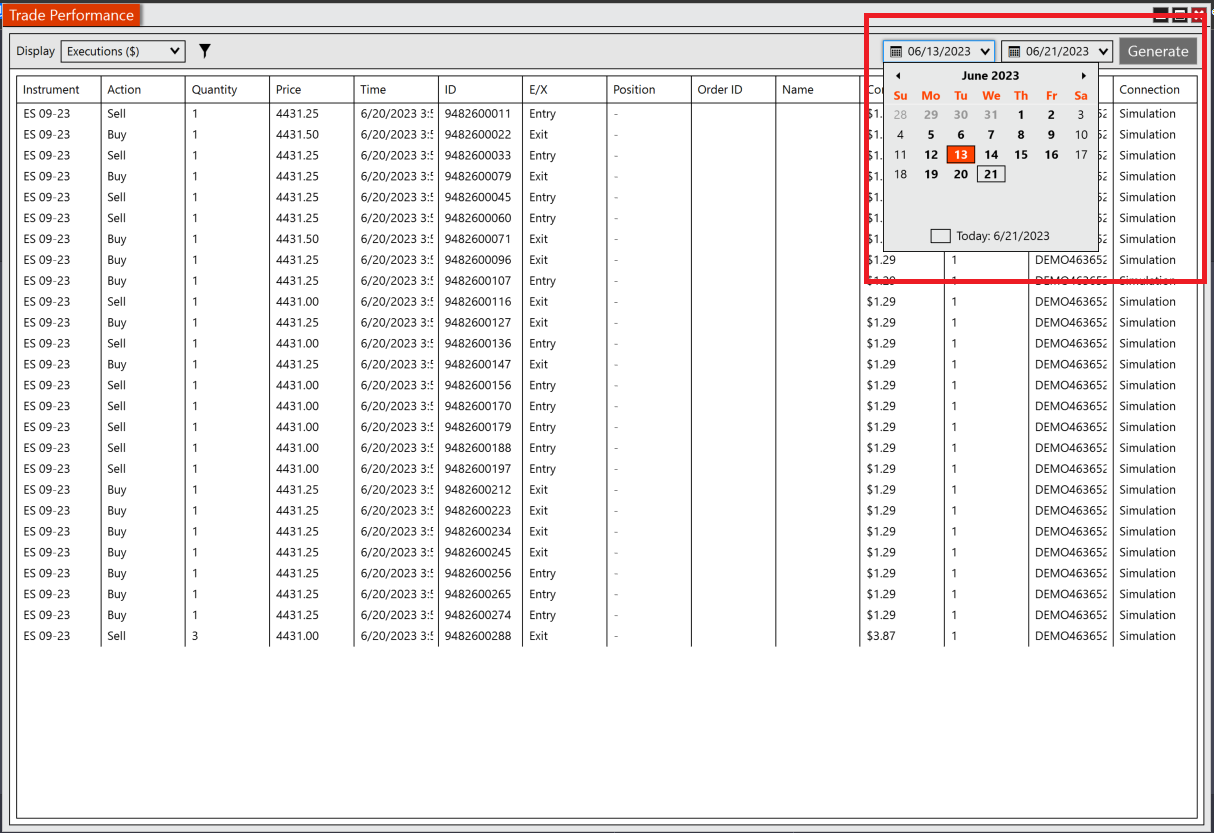Restore the Trade Performance window size

(1180, 15)
